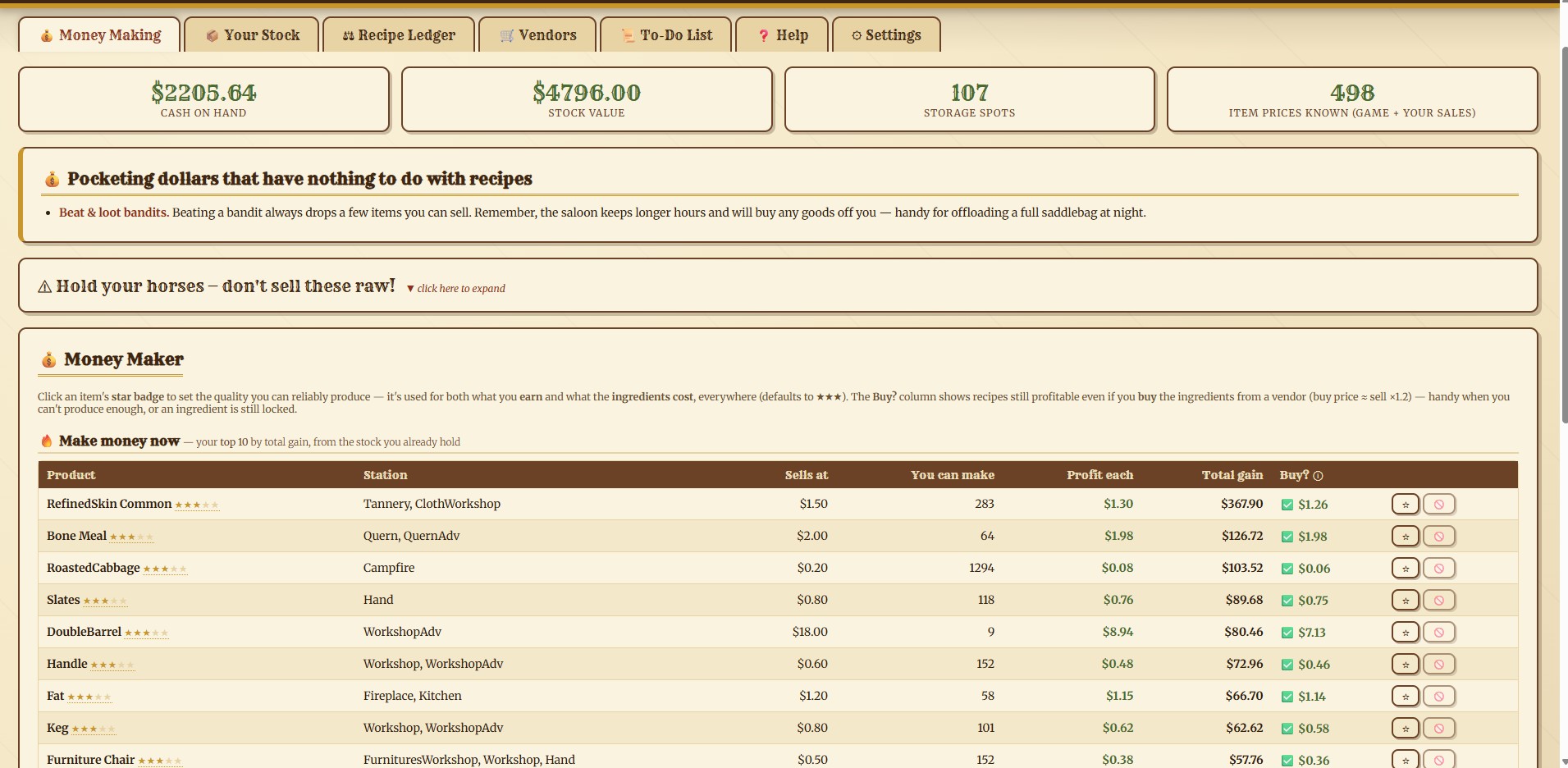The width and height of the screenshot is (1568, 768).
Task: Sort by the You can make header
Action: point(953,475)
